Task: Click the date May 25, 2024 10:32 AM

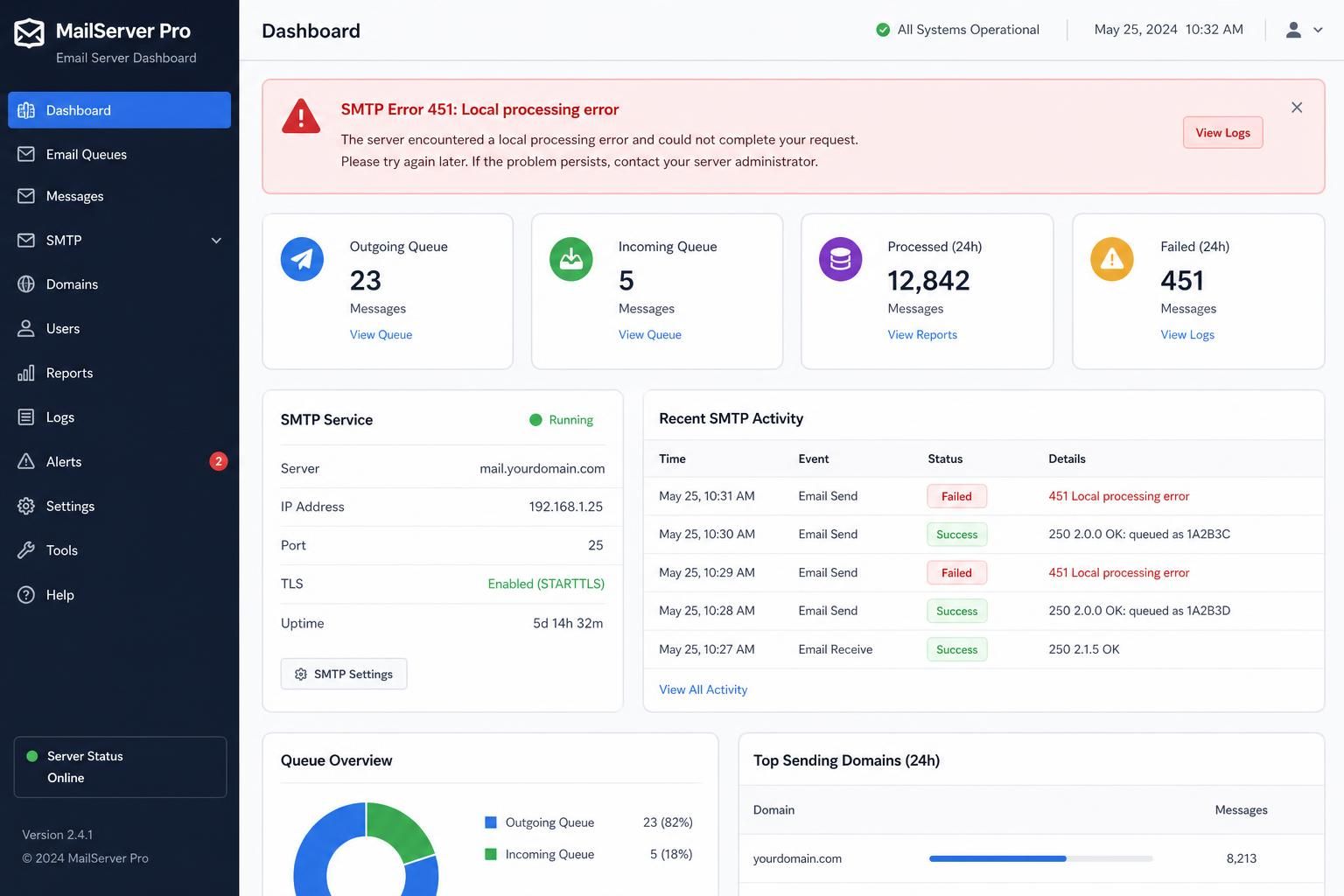Action: pos(1169,30)
